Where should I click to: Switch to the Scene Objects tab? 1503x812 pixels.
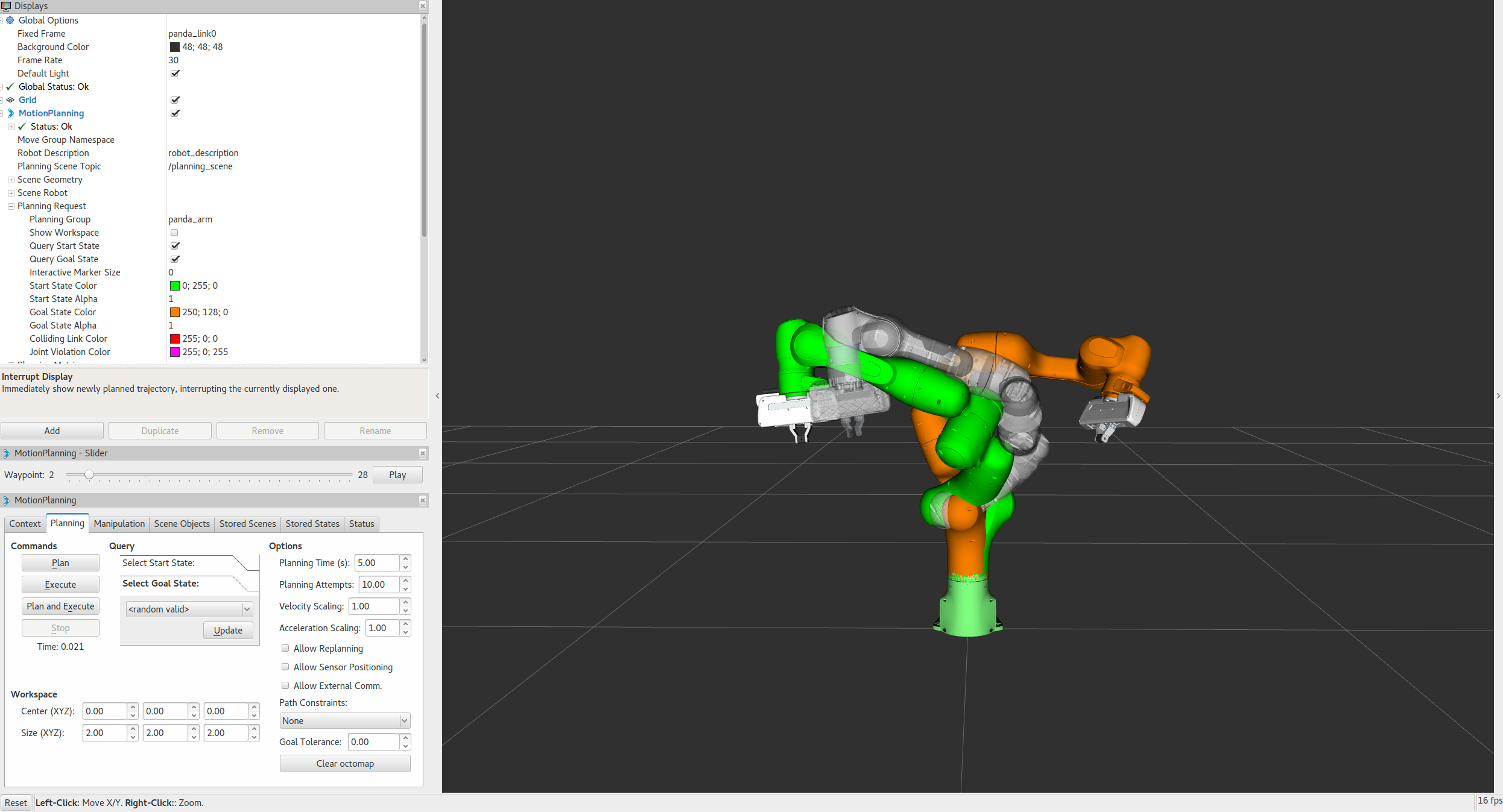click(182, 524)
